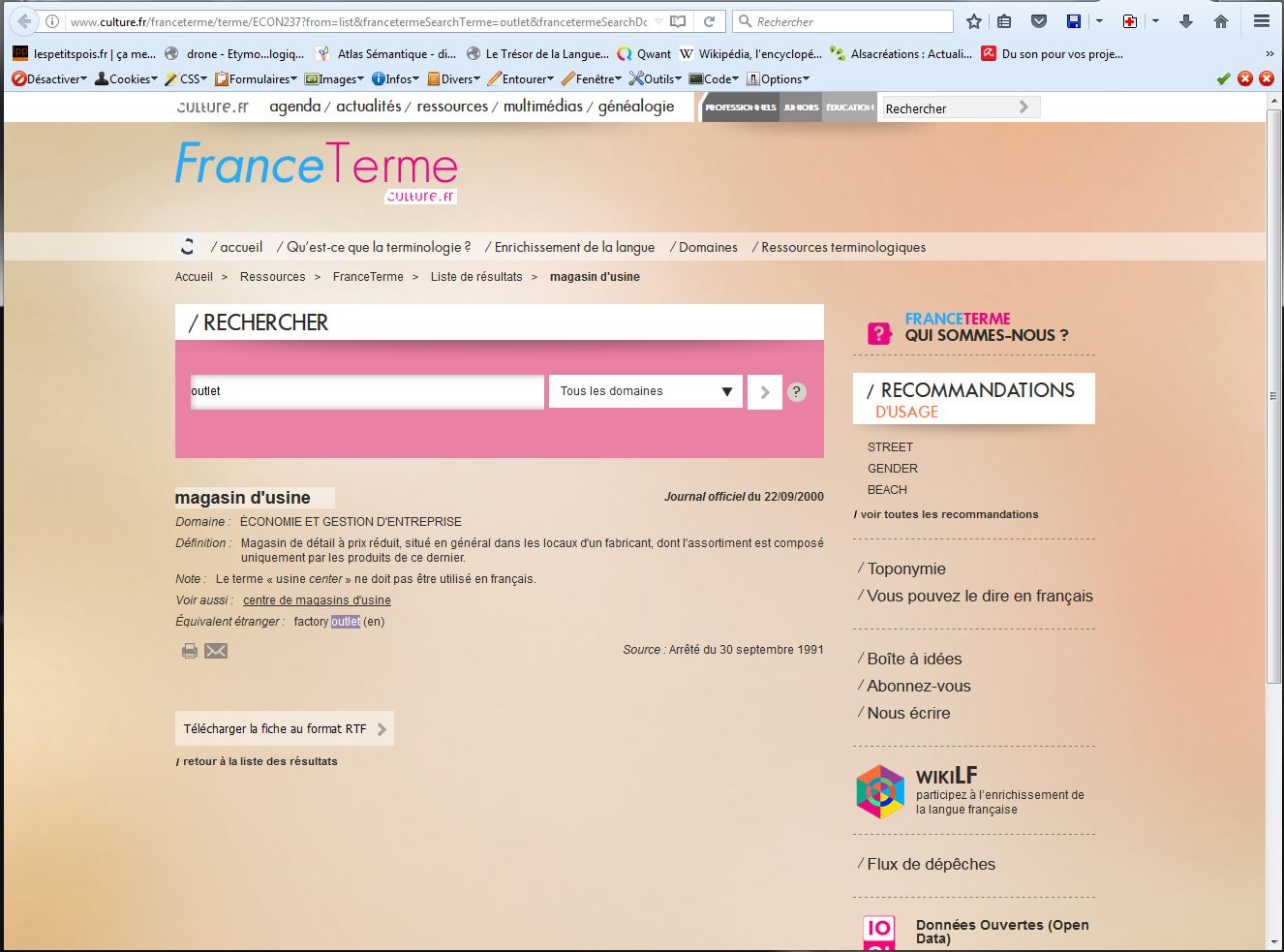Click the Firefox Rechercher search box

click(x=843, y=21)
